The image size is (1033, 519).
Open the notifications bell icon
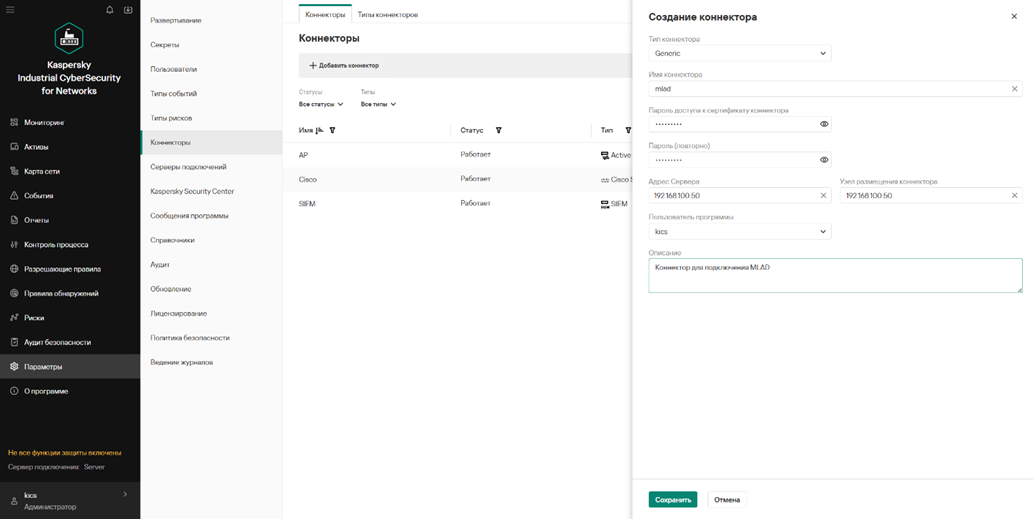click(x=110, y=10)
